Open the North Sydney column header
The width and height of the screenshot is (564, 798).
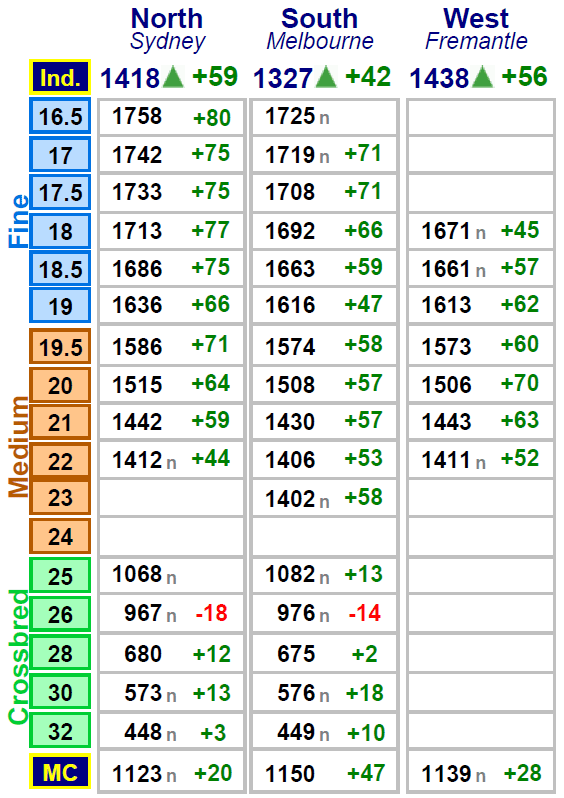pyautogui.click(x=167, y=30)
